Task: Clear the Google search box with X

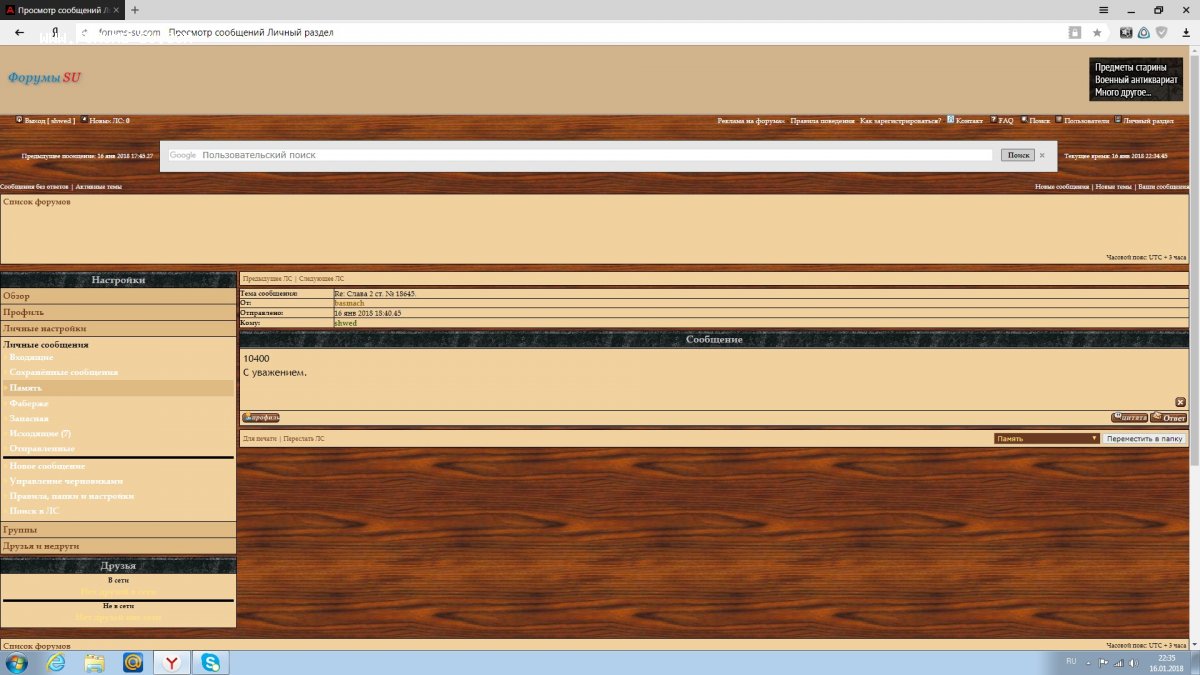Action: click(x=1041, y=155)
